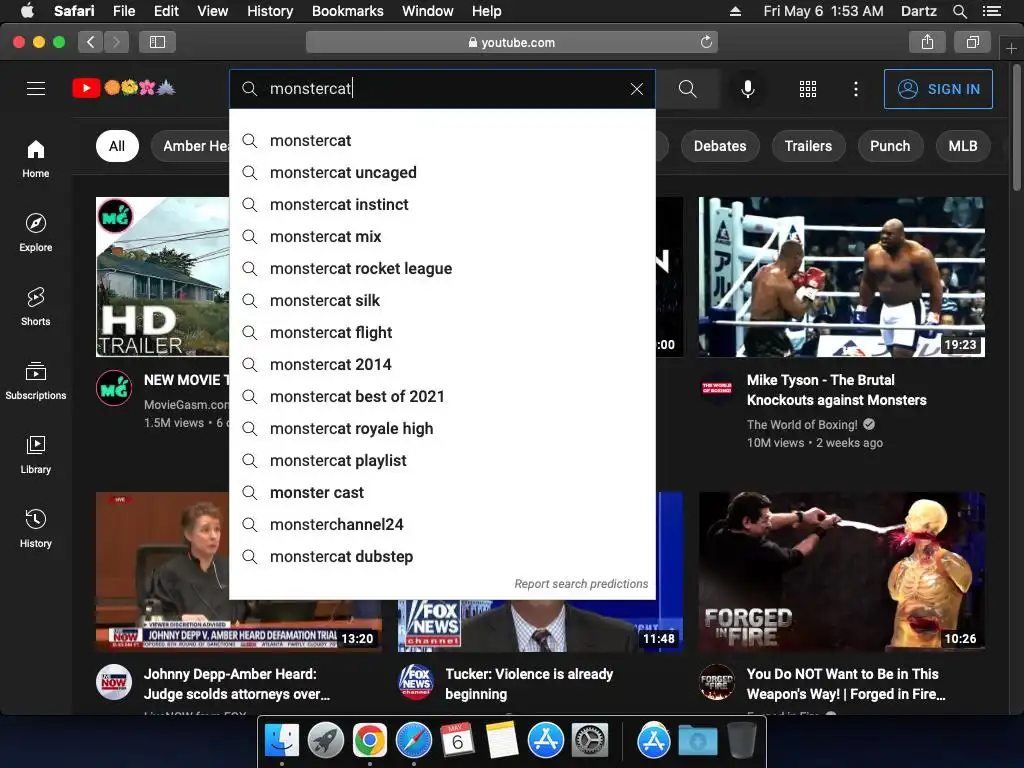Click the youtube.com address bar
Screen dimensions: 1024x768
[x=512, y=42]
